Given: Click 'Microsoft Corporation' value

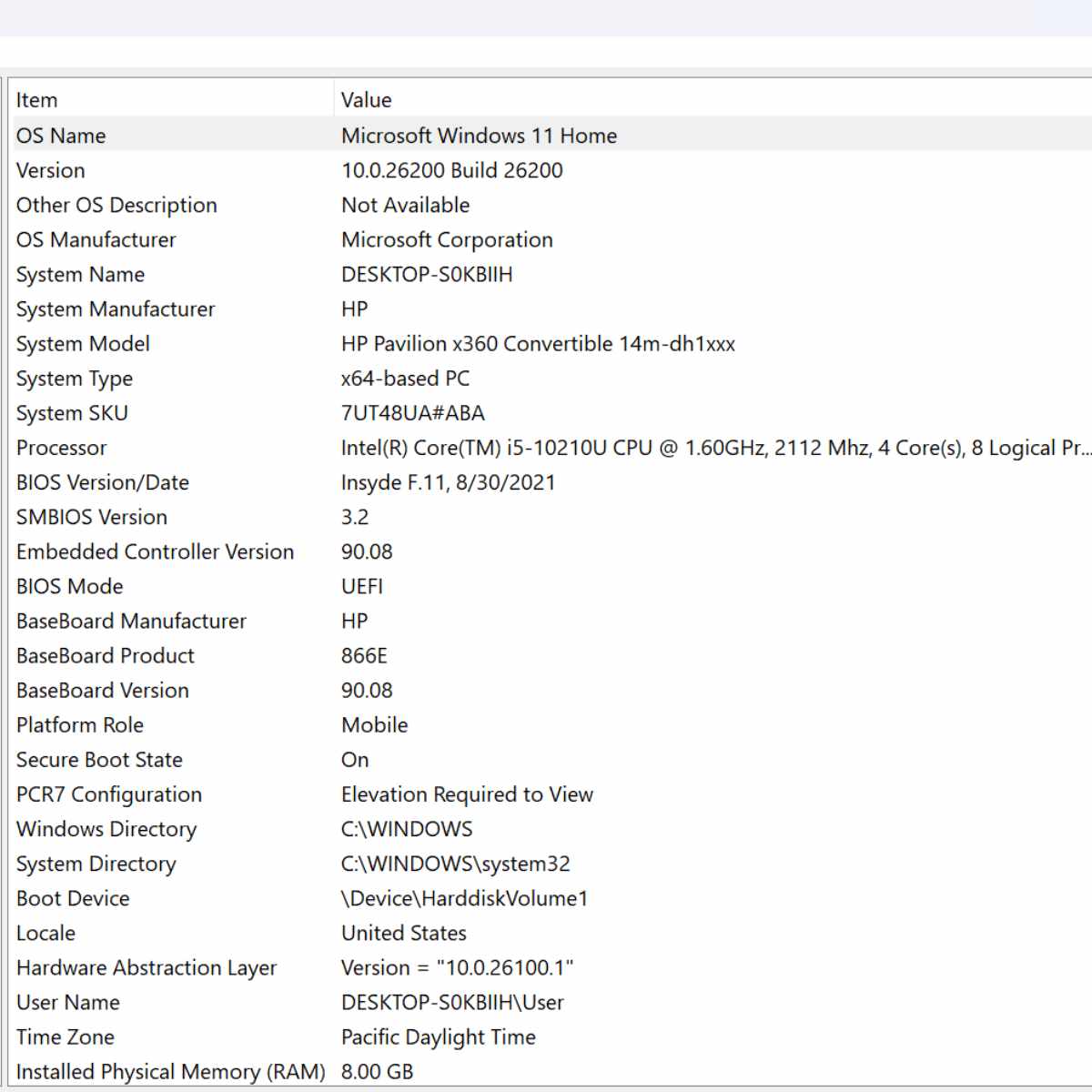Looking at the screenshot, I should (x=447, y=239).
